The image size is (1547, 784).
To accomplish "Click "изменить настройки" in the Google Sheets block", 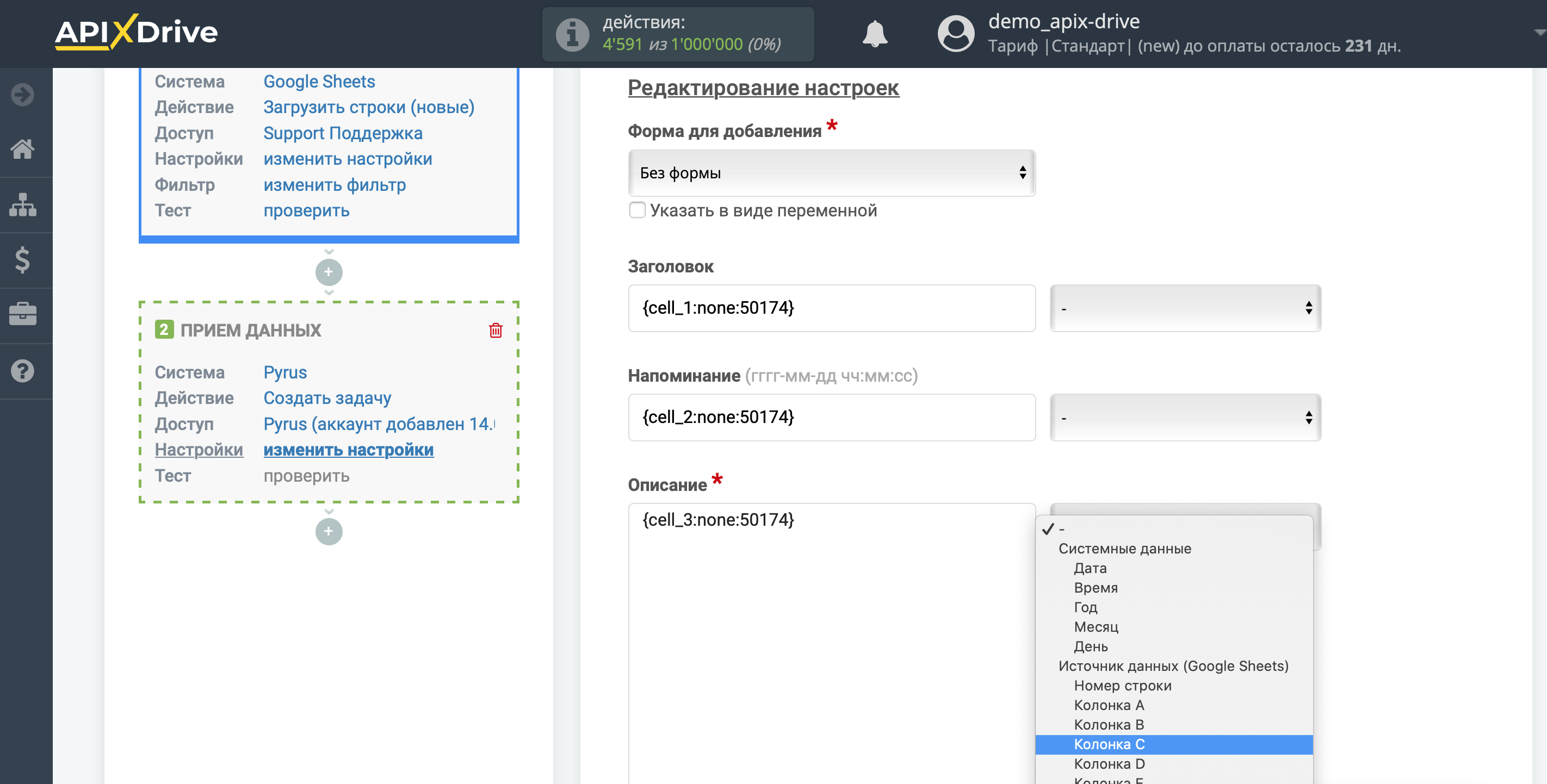I will tap(348, 158).
